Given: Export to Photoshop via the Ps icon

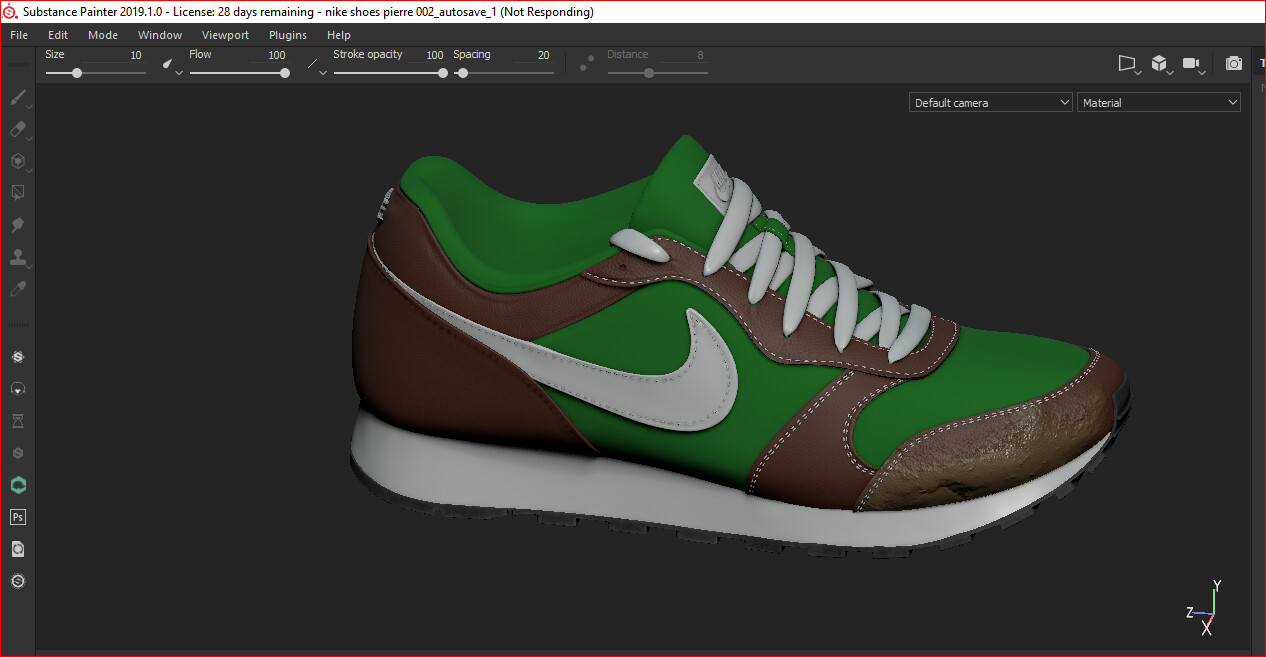Looking at the screenshot, I should pos(18,517).
